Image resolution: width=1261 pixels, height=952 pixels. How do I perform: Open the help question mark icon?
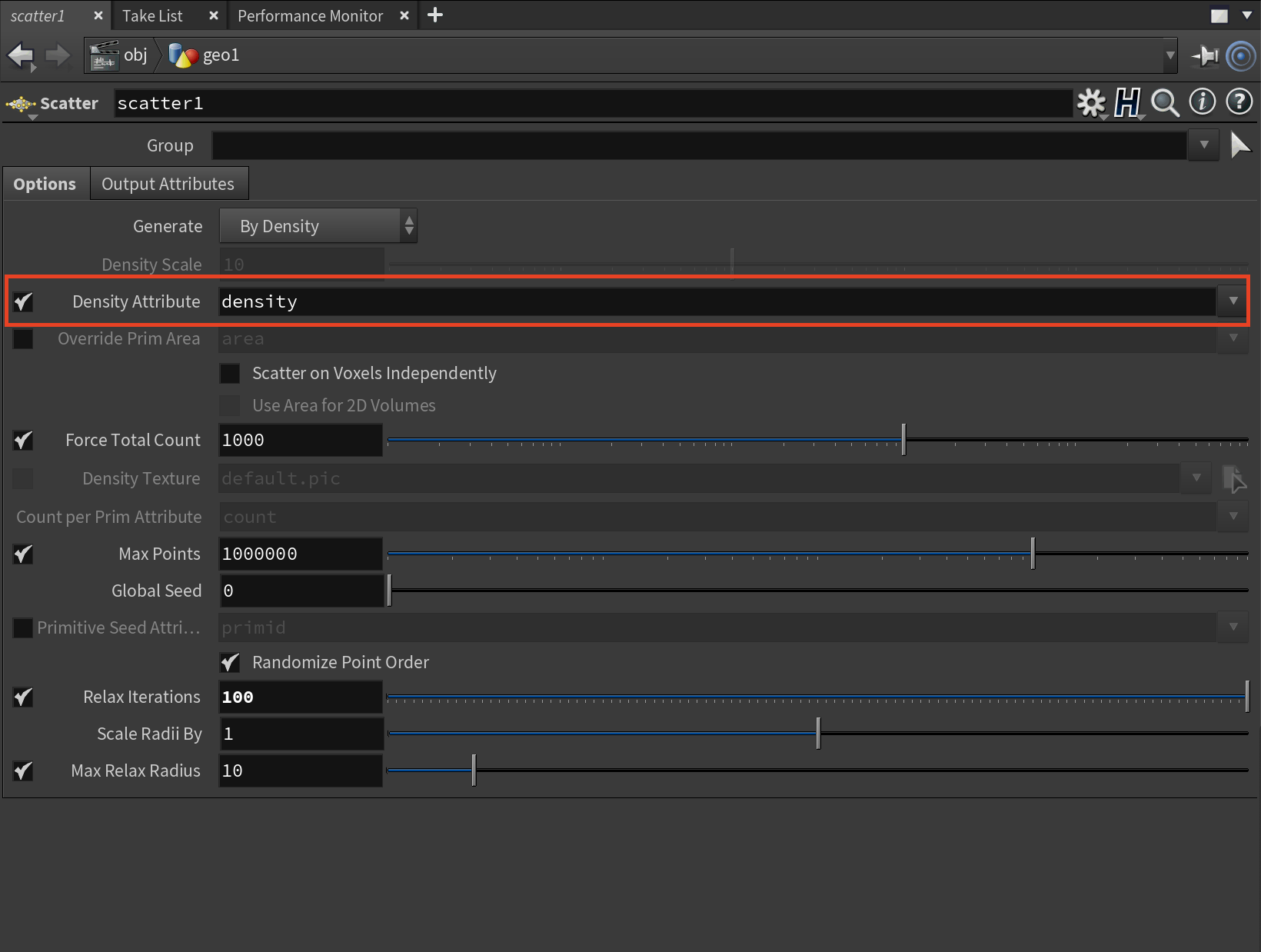(x=1239, y=102)
